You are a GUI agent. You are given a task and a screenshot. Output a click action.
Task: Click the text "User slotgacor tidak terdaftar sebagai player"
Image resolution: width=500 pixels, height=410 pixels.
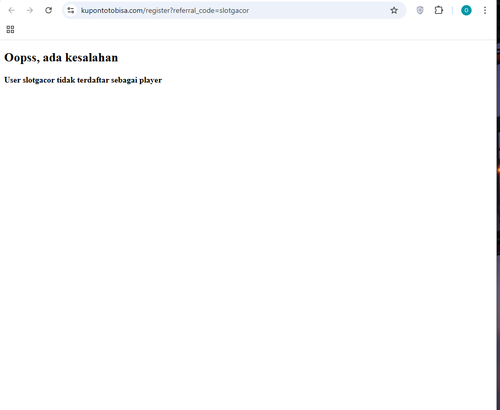[83, 80]
